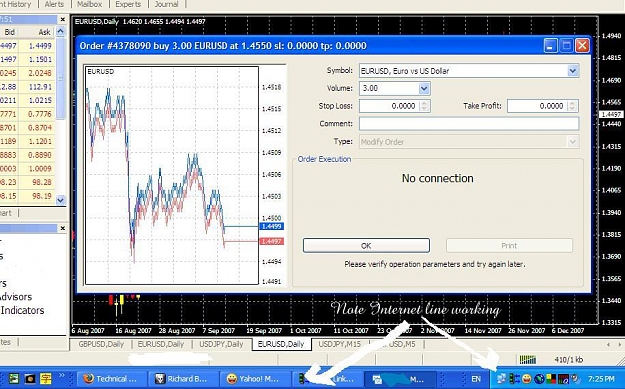Select the active EURUSD,Daily chart tab

coord(281,344)
